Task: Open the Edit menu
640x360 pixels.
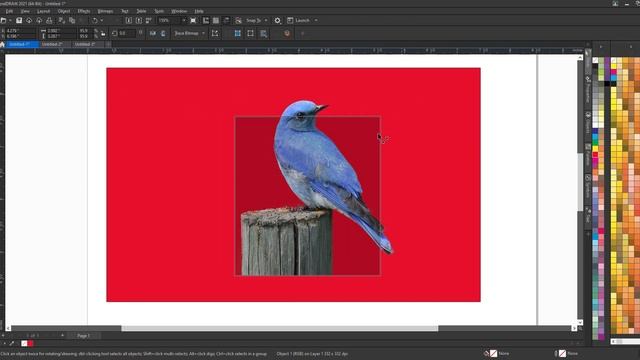Action: click(9, 11)
